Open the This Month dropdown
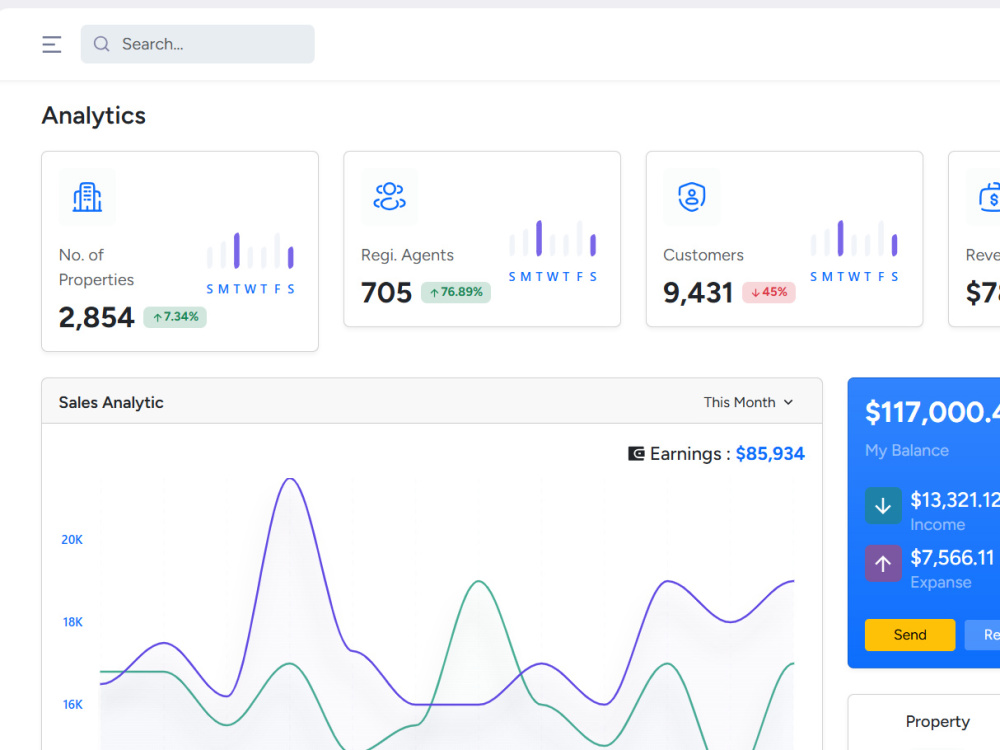 coord(748,402)
